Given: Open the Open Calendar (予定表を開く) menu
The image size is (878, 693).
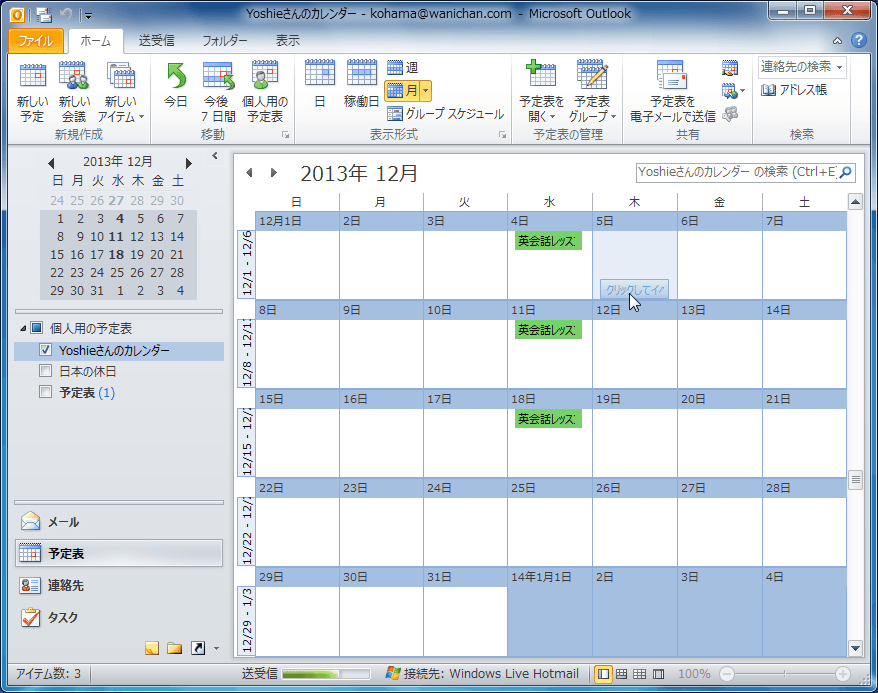Looking at the screenshot, I should tap(541, 92).
